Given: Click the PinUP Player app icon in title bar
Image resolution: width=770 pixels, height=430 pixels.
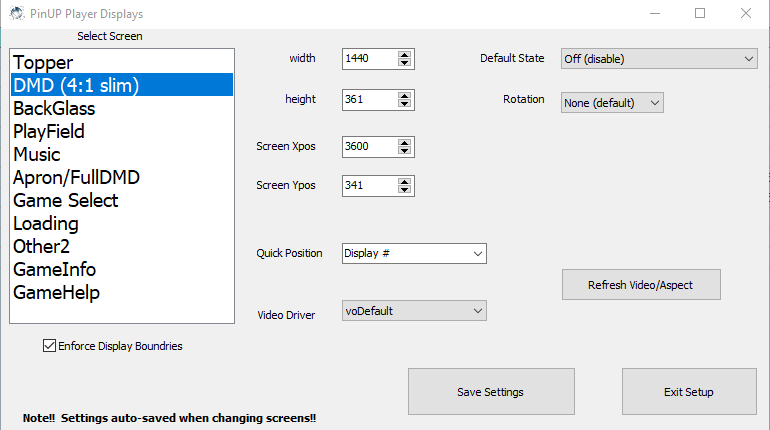Looking at the screenshot, I should [17, 13].
